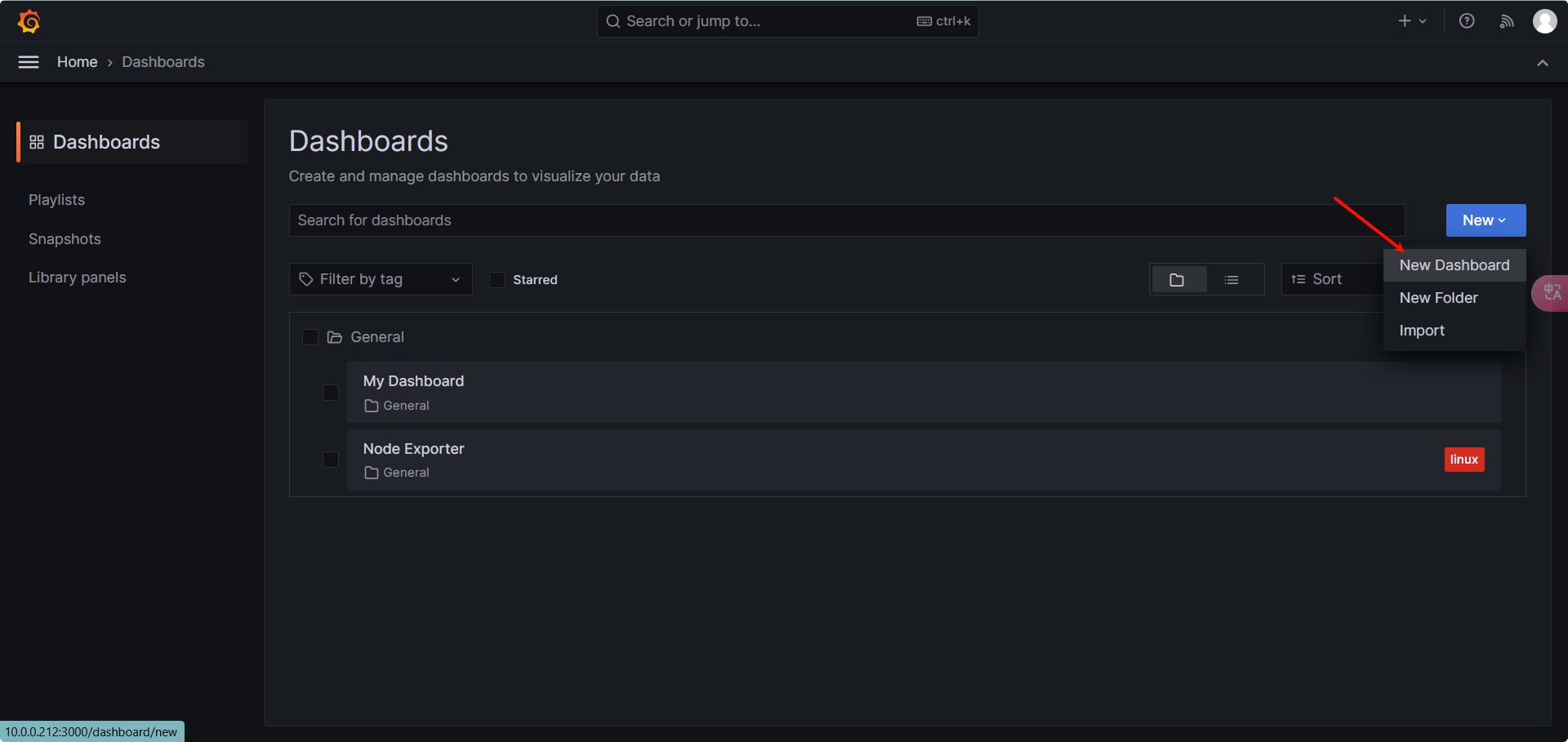
Task: Click the blue New button
Action: click(1485, 220)
